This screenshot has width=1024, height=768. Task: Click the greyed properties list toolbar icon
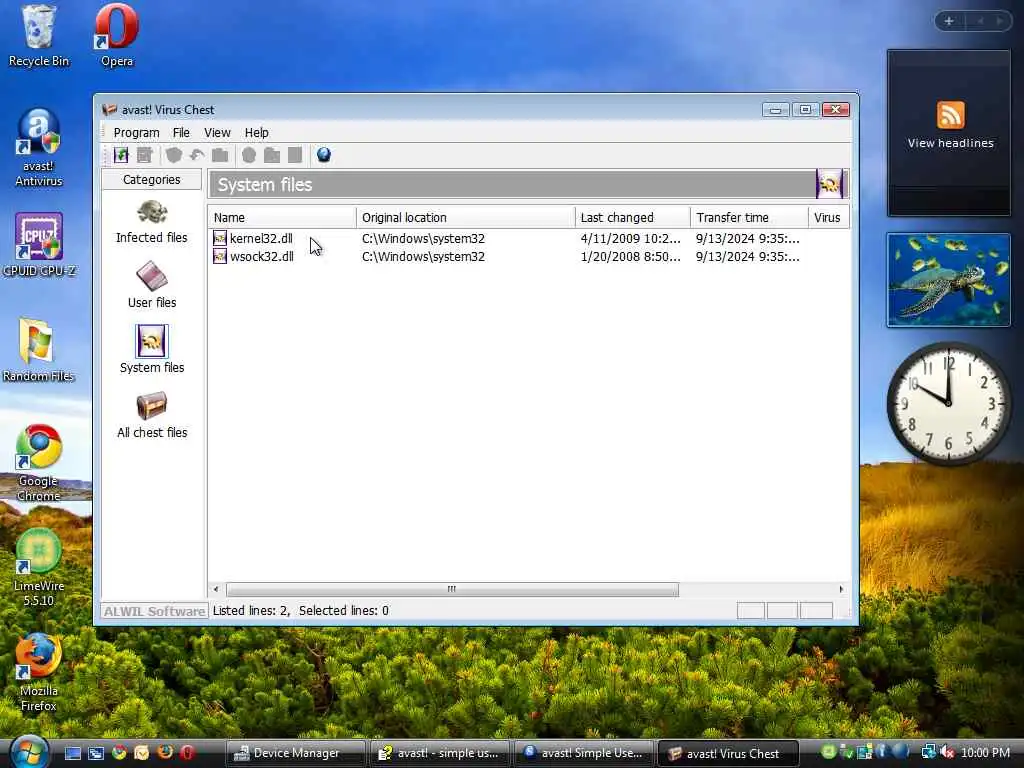pyautogui.click(x=145, y=155)
